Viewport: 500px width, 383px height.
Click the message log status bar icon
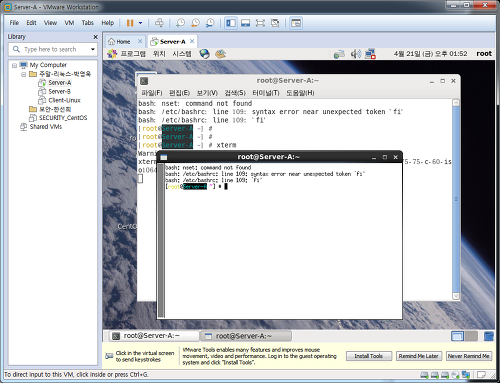point(481,375)
